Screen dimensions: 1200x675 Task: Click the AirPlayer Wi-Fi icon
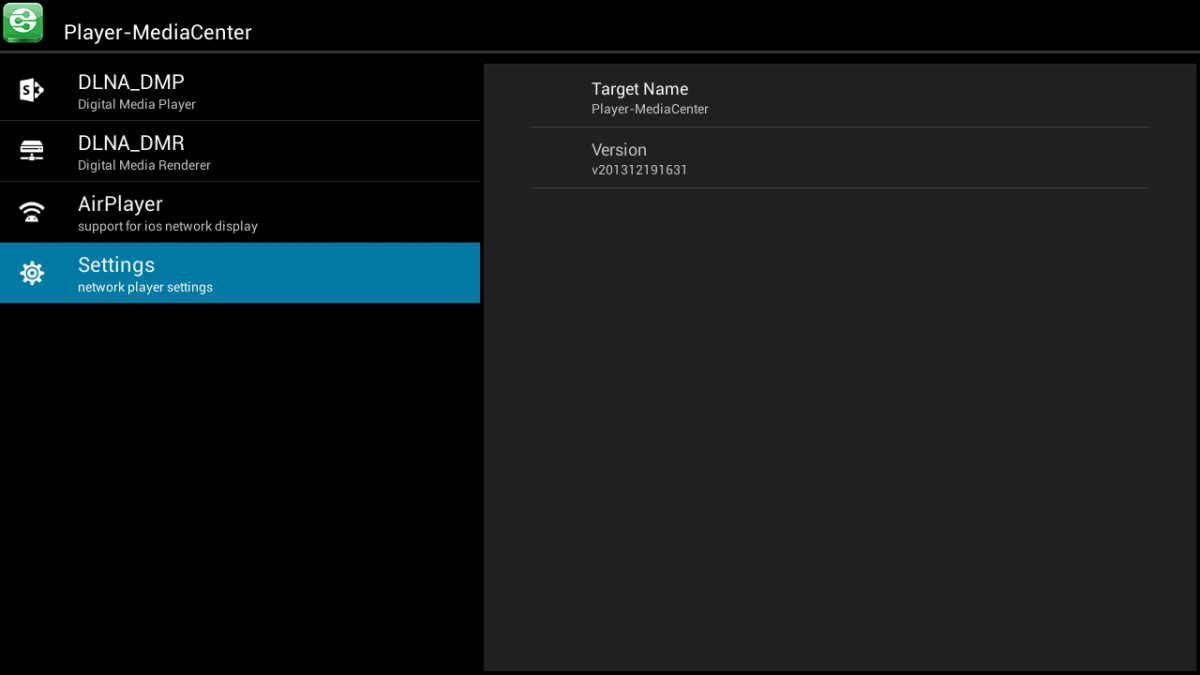(32, 212)
